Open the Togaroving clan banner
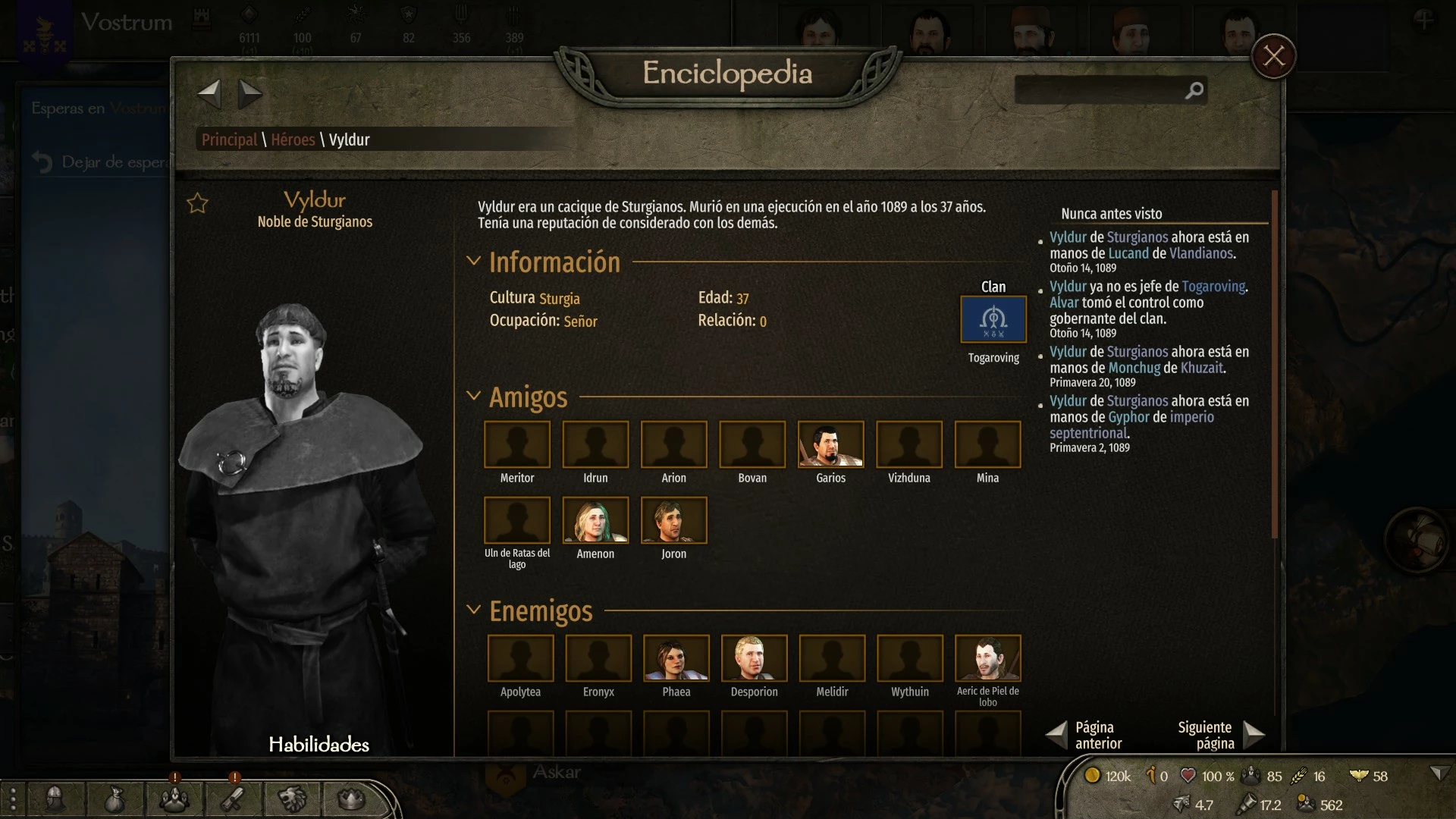1456x819 pixels. (993, 319)
